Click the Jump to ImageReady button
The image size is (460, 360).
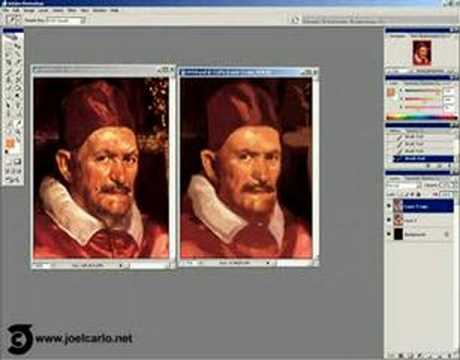pos(13,180)
